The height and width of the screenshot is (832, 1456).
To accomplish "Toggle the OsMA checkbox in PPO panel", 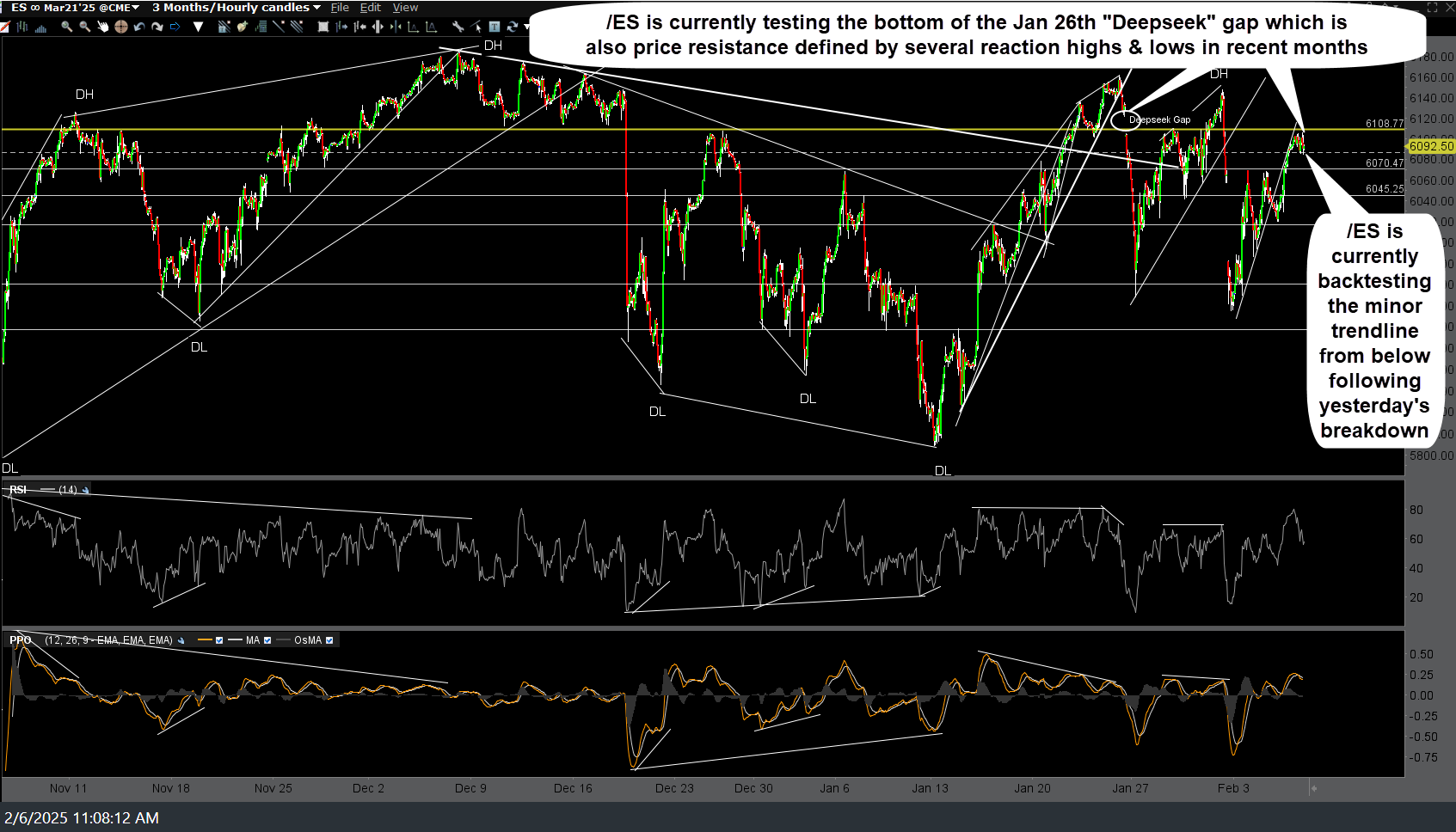I will 331,639.
